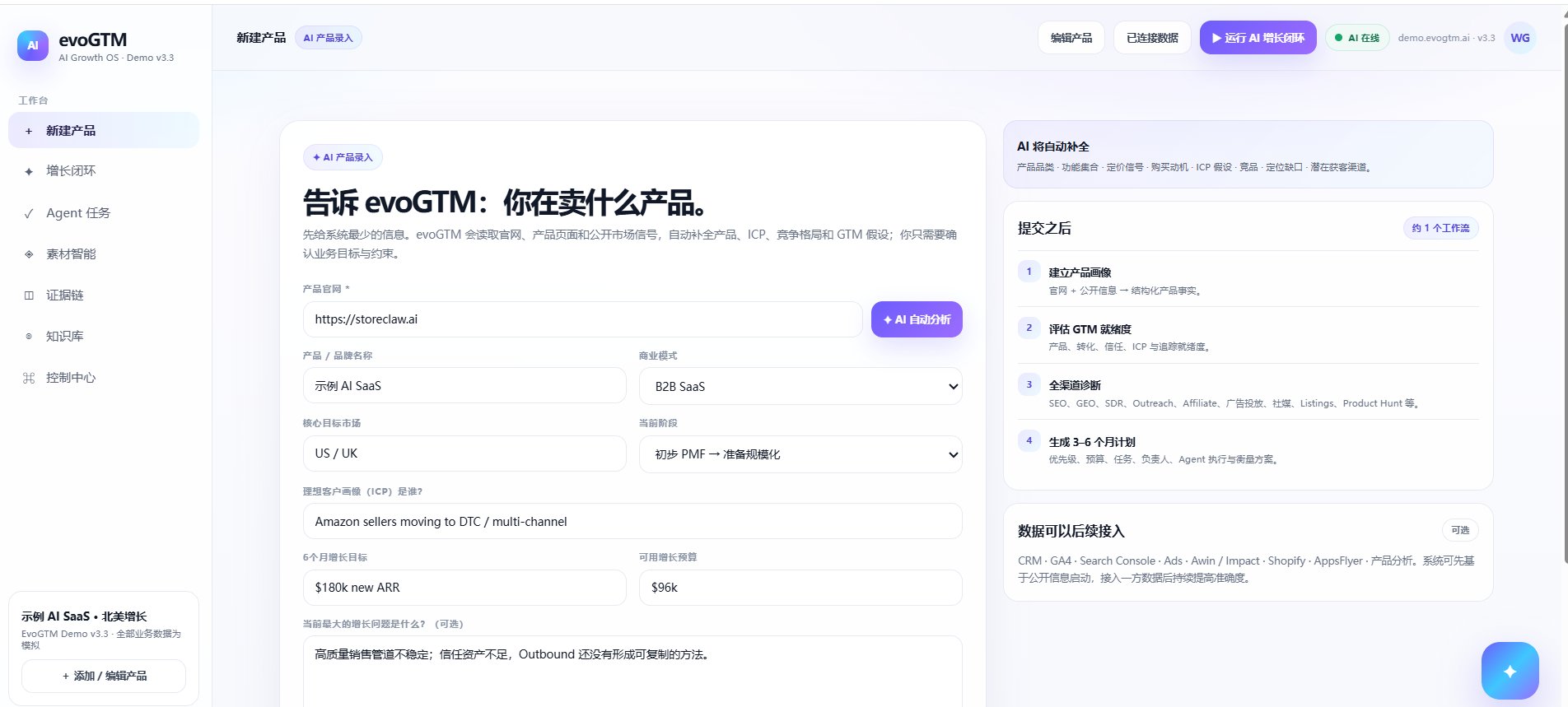Image resolution: width=1568 pixels, height=707 pixels.
Task: Click the AI 自动分析 button
Action: [917, 319]
